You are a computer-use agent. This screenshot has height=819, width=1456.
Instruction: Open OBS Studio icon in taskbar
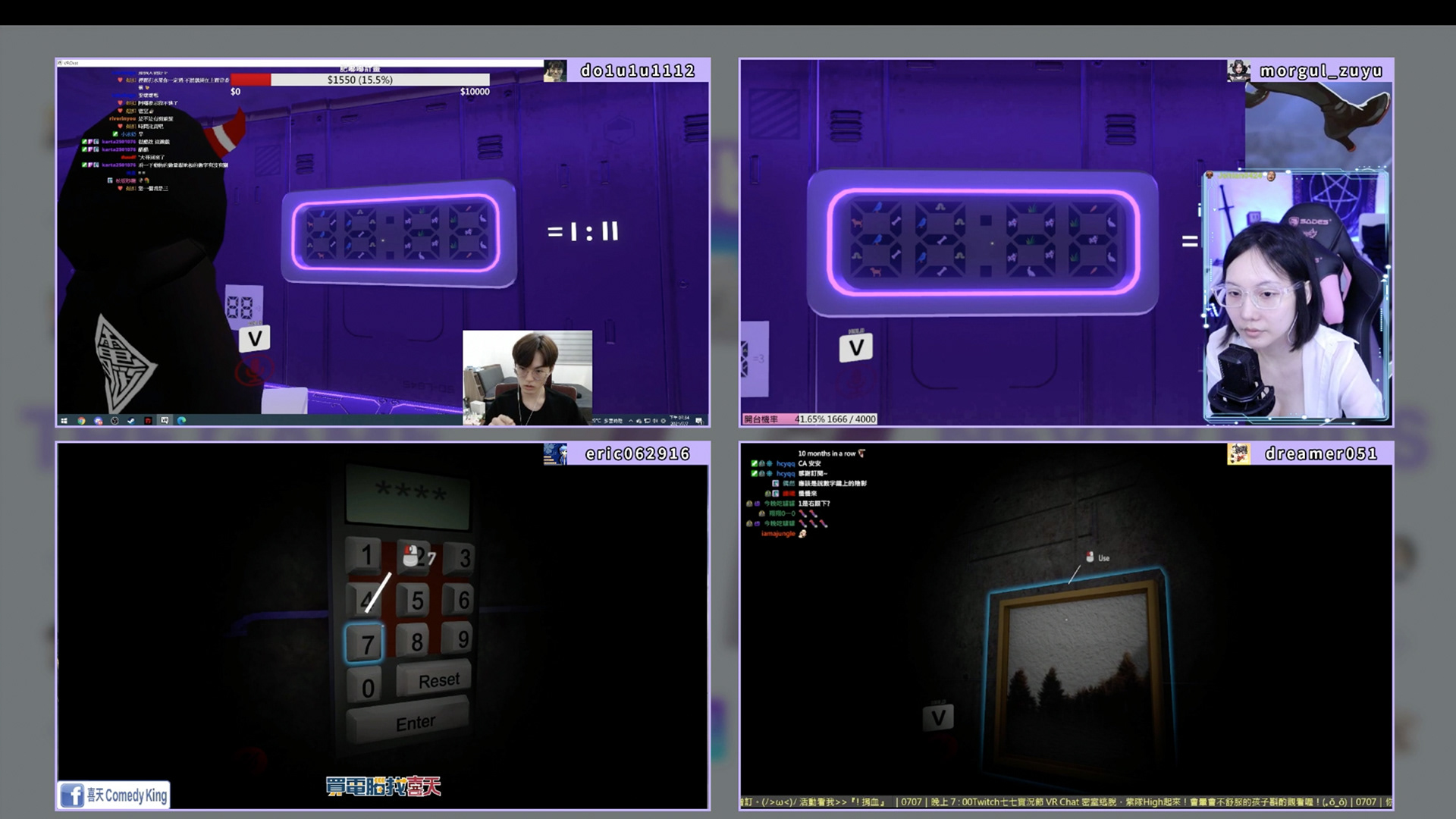tap(115, 421)
